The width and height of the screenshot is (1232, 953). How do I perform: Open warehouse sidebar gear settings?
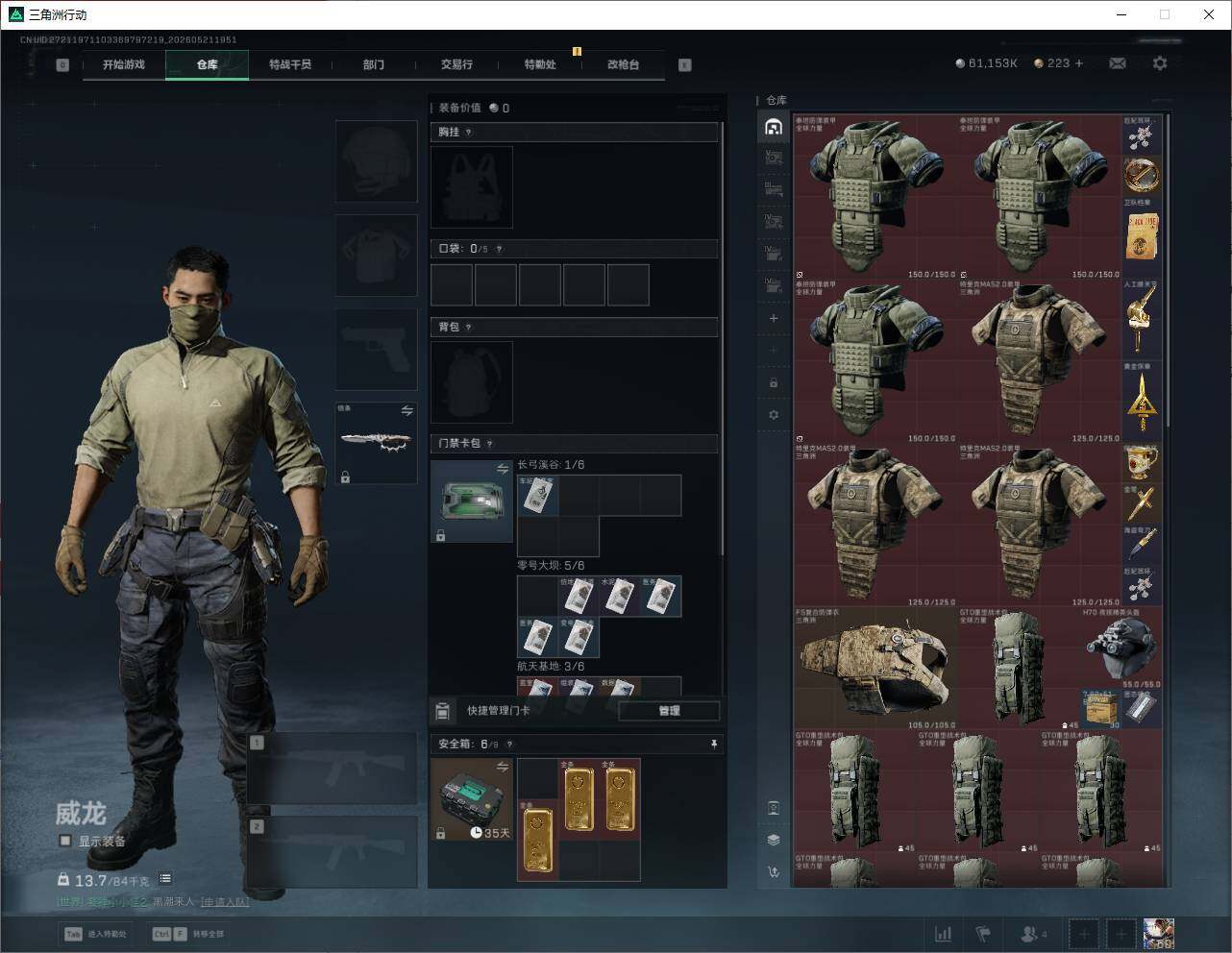tap(774, 415)
